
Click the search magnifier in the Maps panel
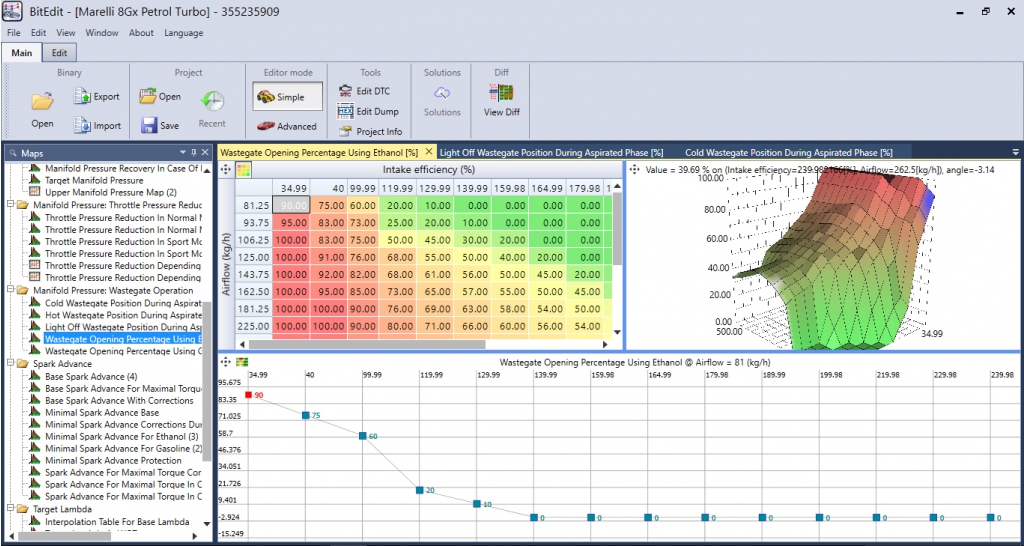12,153
